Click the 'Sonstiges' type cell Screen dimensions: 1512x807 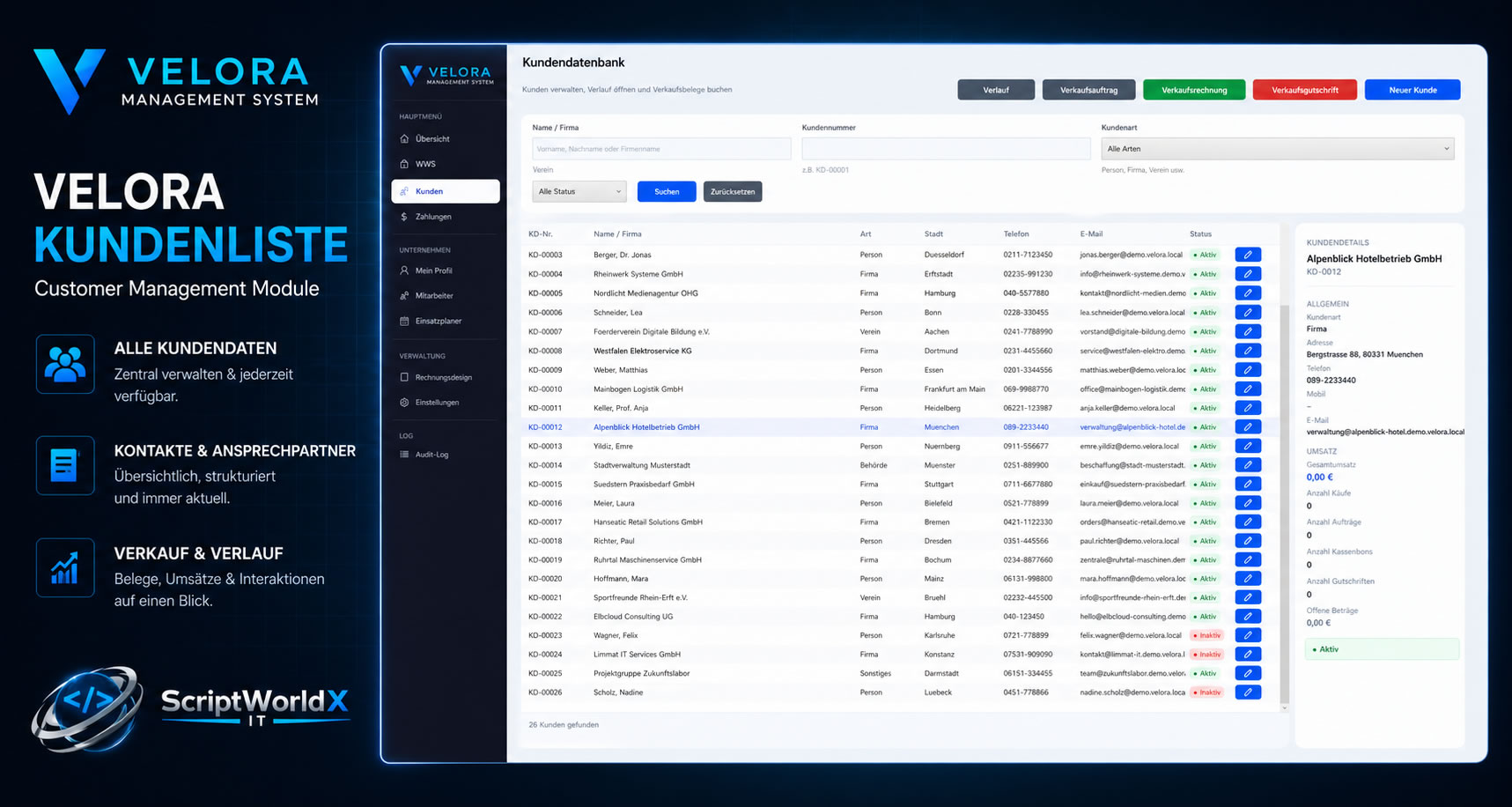point(875,673)
